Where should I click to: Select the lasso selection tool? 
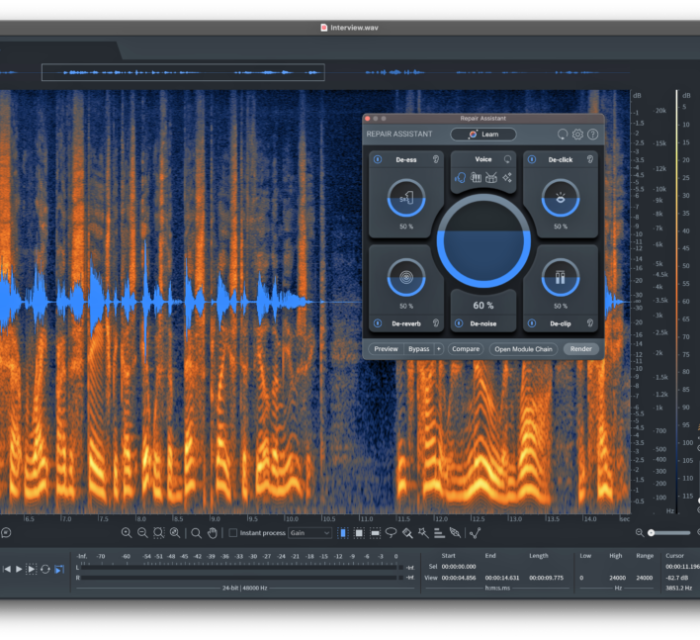[x=391, y=533]
